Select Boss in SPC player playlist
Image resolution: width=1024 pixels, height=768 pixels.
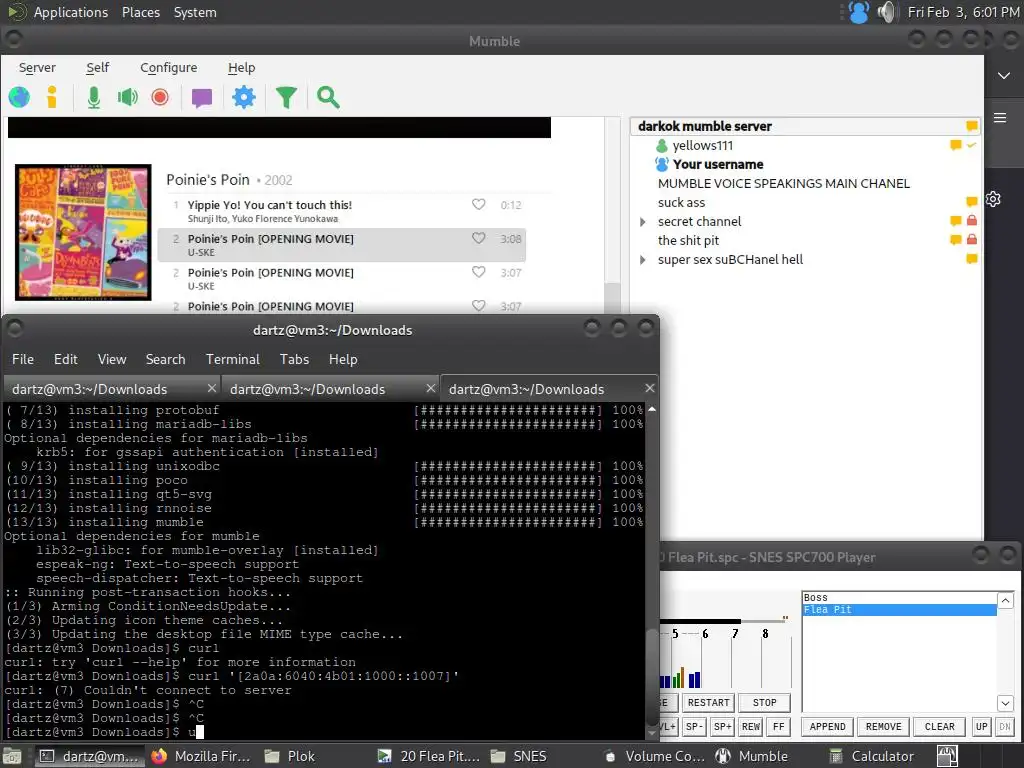[899, 598]
